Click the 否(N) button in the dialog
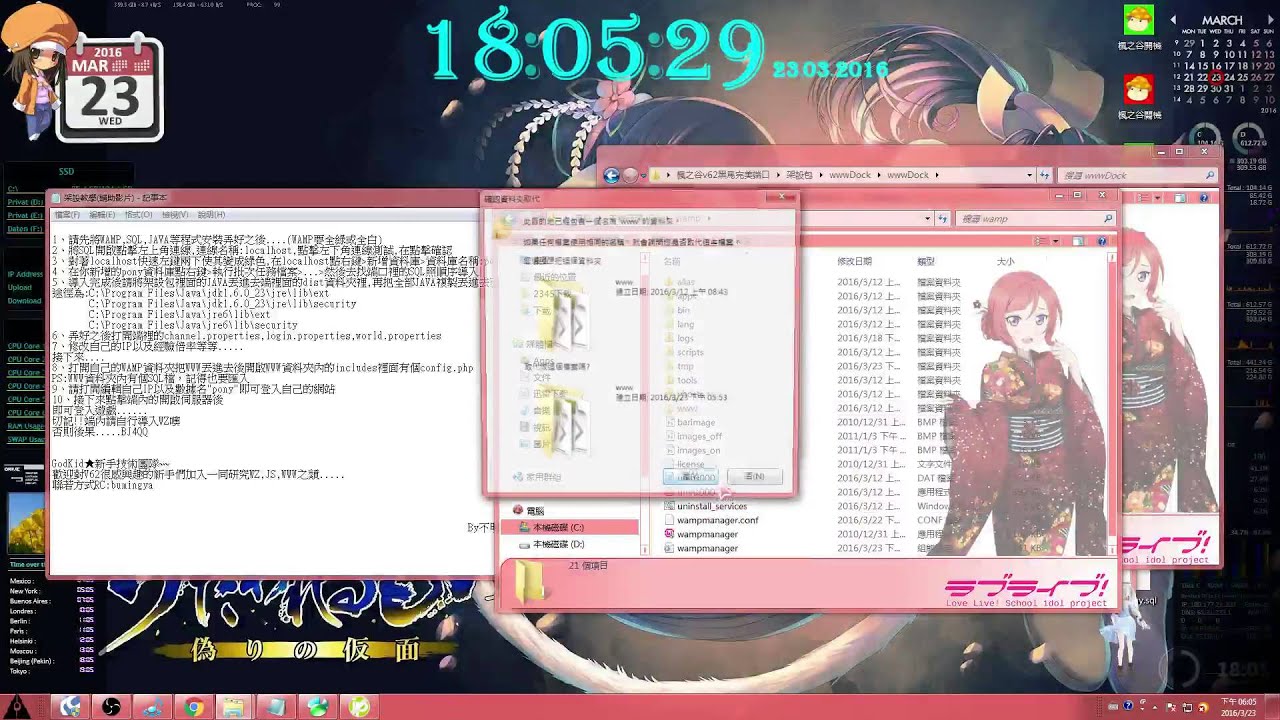 (x=754, y=477)
